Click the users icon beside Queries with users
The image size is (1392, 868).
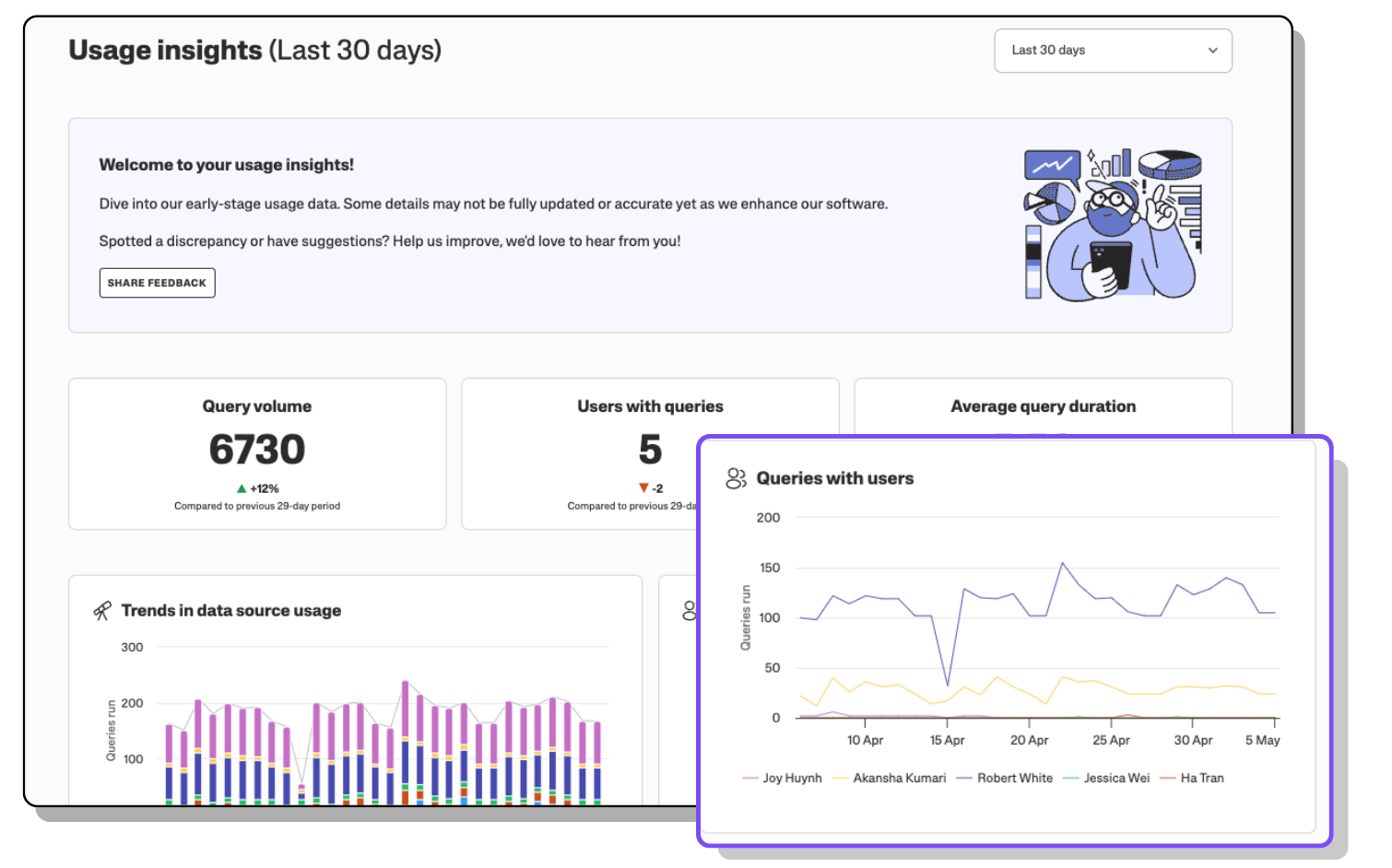click(736, 478)
